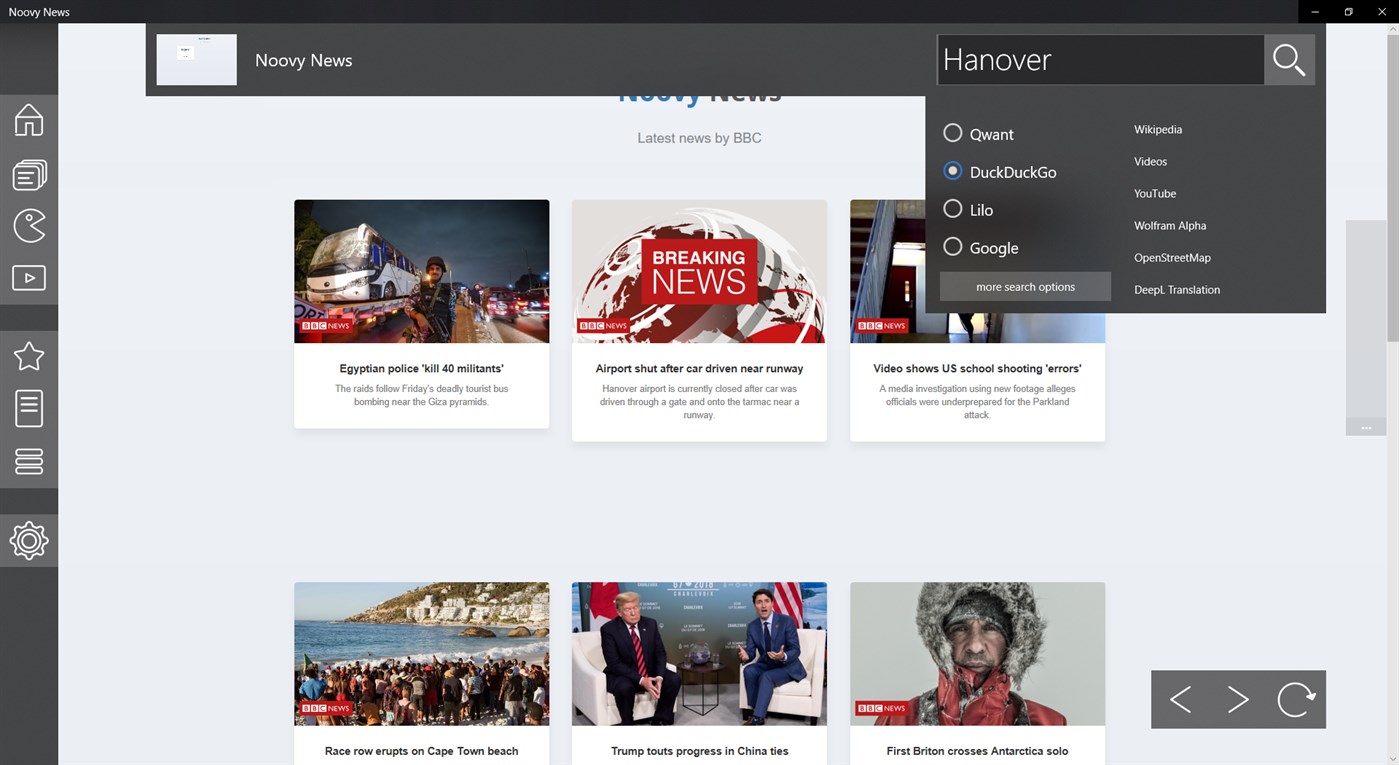
Task: Switch to the Wikipedia search category
Action: coord(1157,129)
